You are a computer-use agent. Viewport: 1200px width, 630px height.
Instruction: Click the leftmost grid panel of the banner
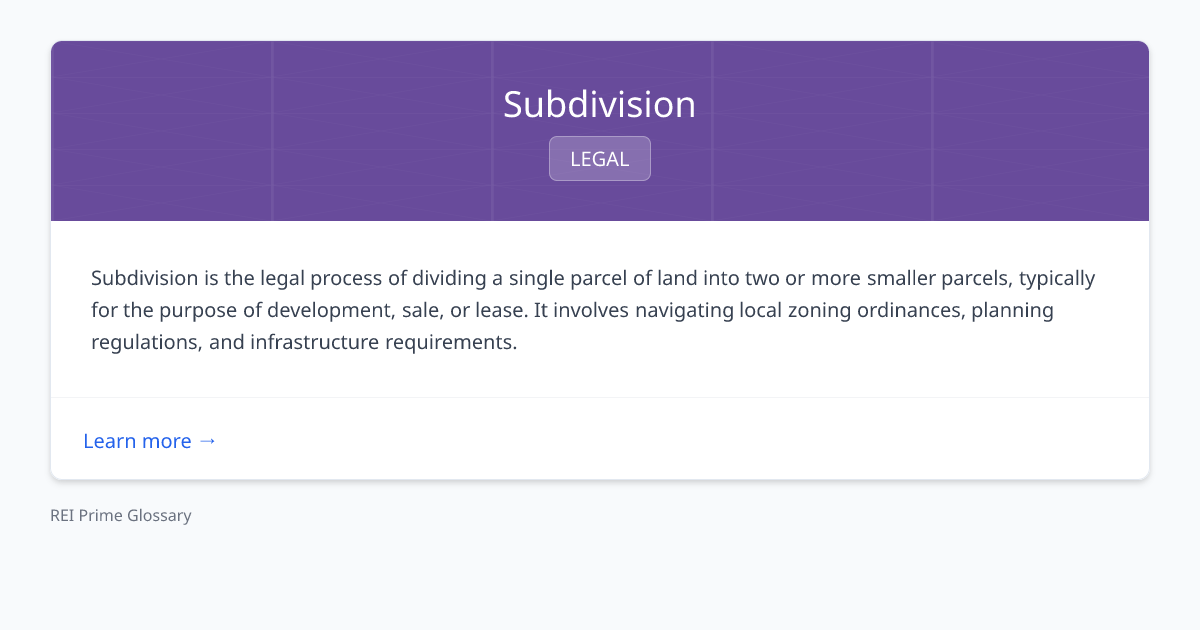(160, 130)
